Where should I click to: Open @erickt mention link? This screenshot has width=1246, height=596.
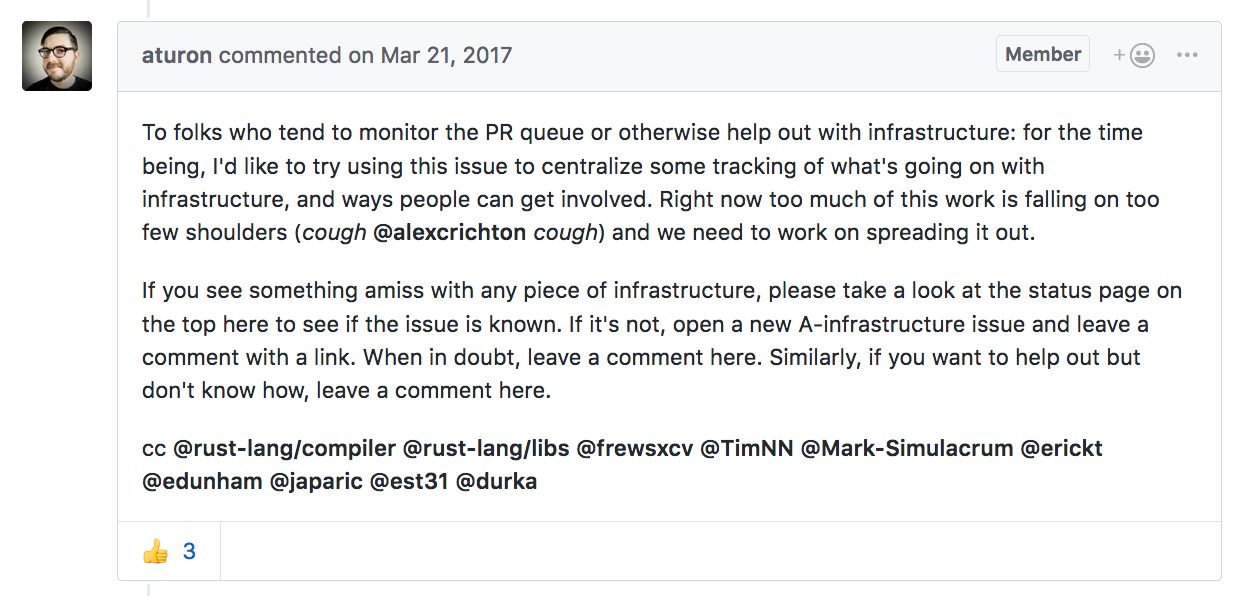pos(1061,448)
